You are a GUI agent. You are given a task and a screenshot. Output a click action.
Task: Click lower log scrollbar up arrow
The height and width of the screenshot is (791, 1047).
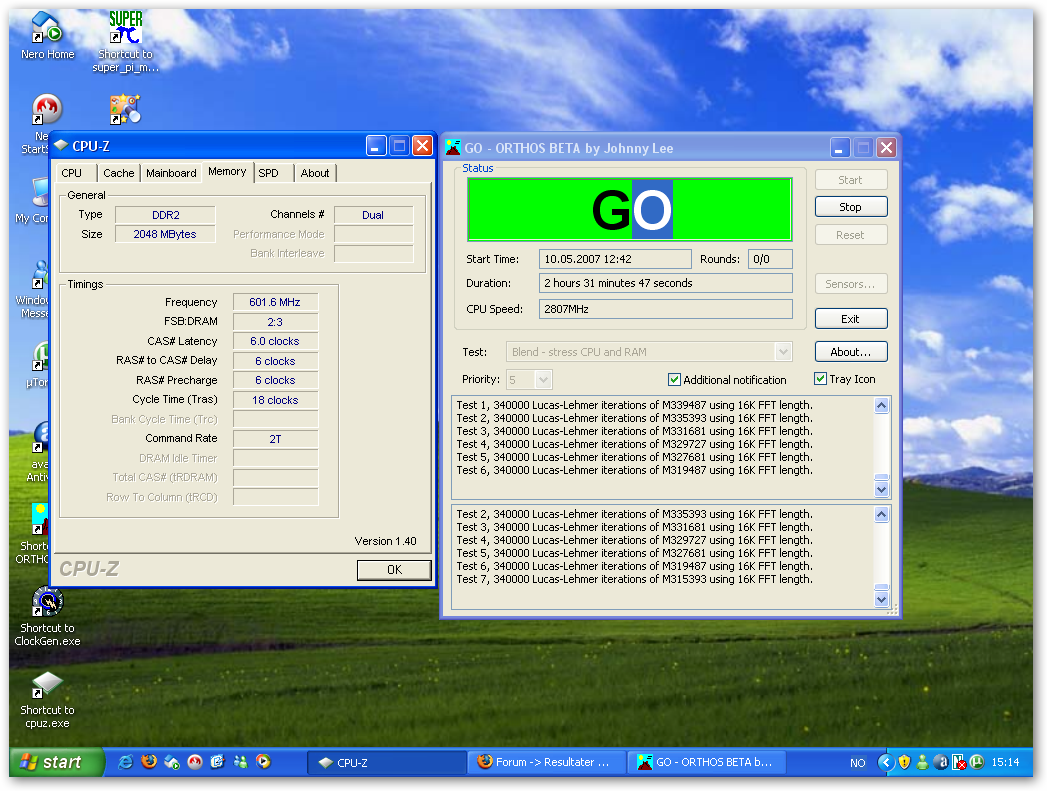[x=881, y=515]
